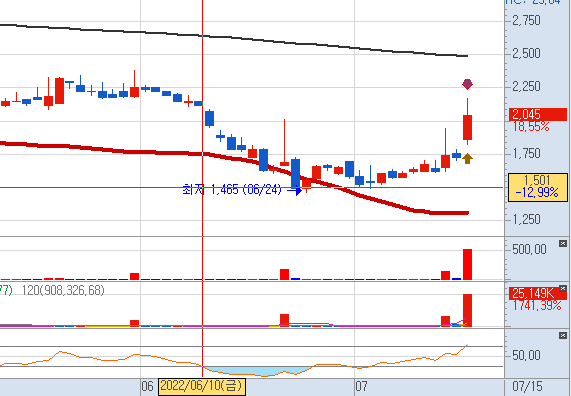Click the red 2,045 current price label
571x396 pixels.
click(537, 114)
